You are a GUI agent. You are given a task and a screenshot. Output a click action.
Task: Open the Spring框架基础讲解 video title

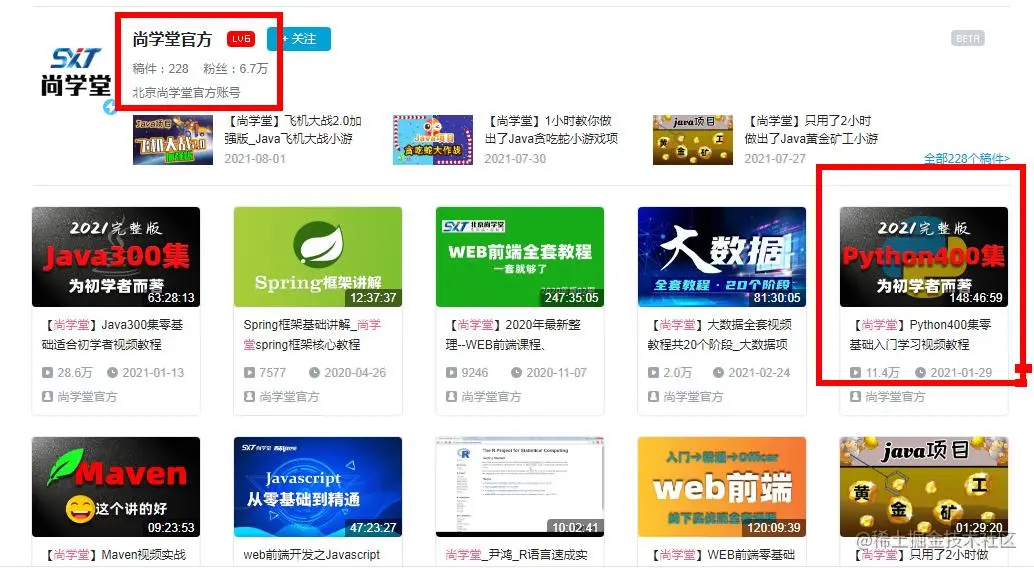(312, 334)
